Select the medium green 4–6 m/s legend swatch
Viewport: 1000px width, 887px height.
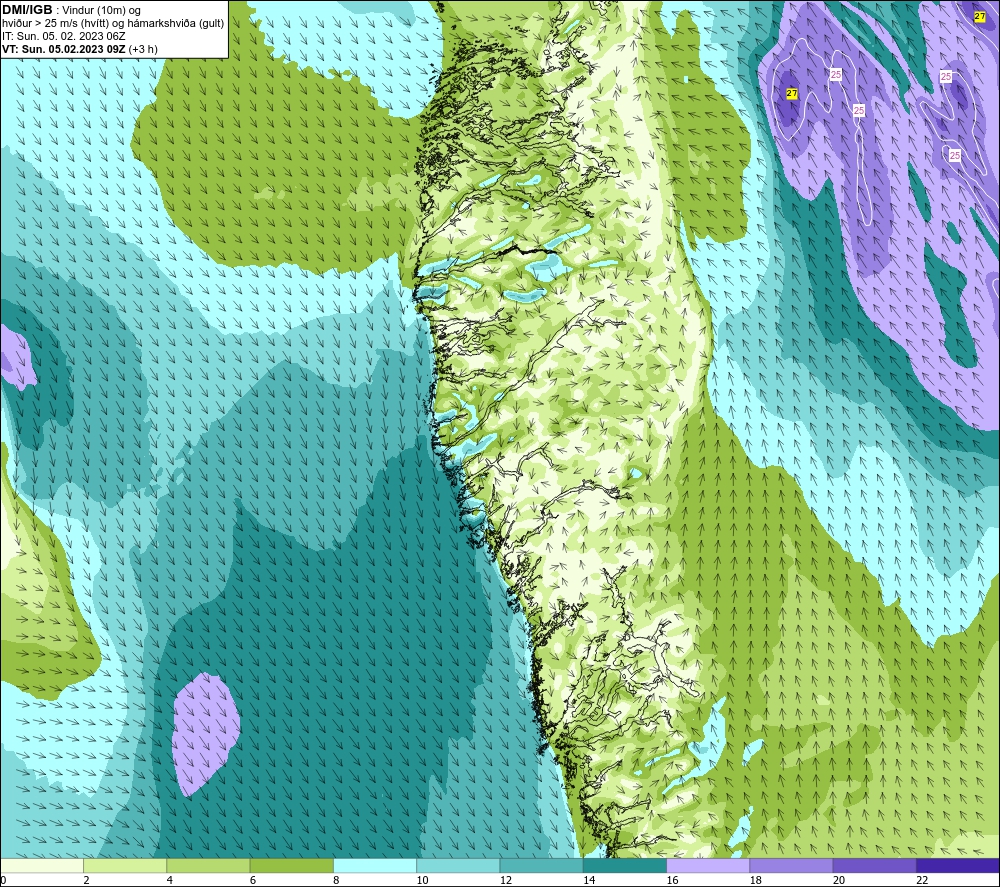(x=208, y=865)
